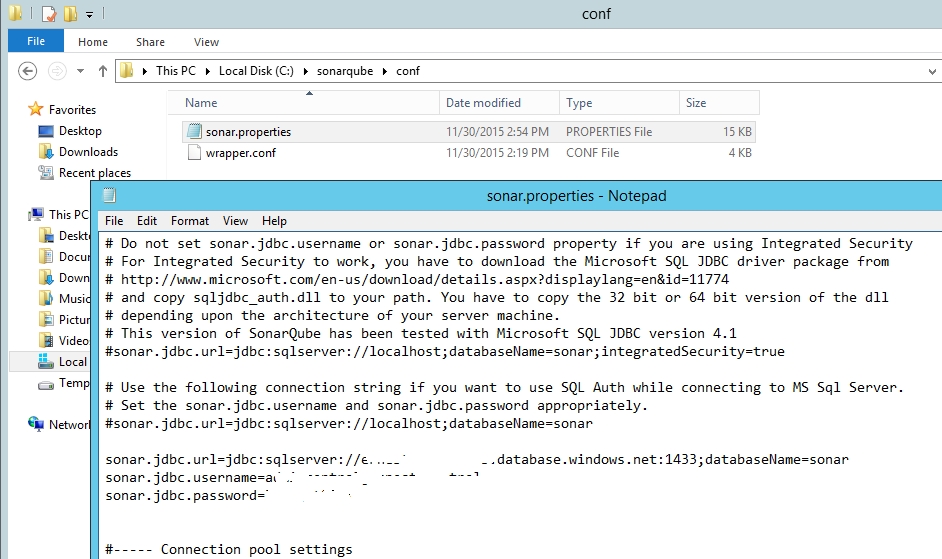Image resolution: width=942 pixels, height=559 pixels.
Task: Click the Pictures folder icon under This PC
Action: 46,319
